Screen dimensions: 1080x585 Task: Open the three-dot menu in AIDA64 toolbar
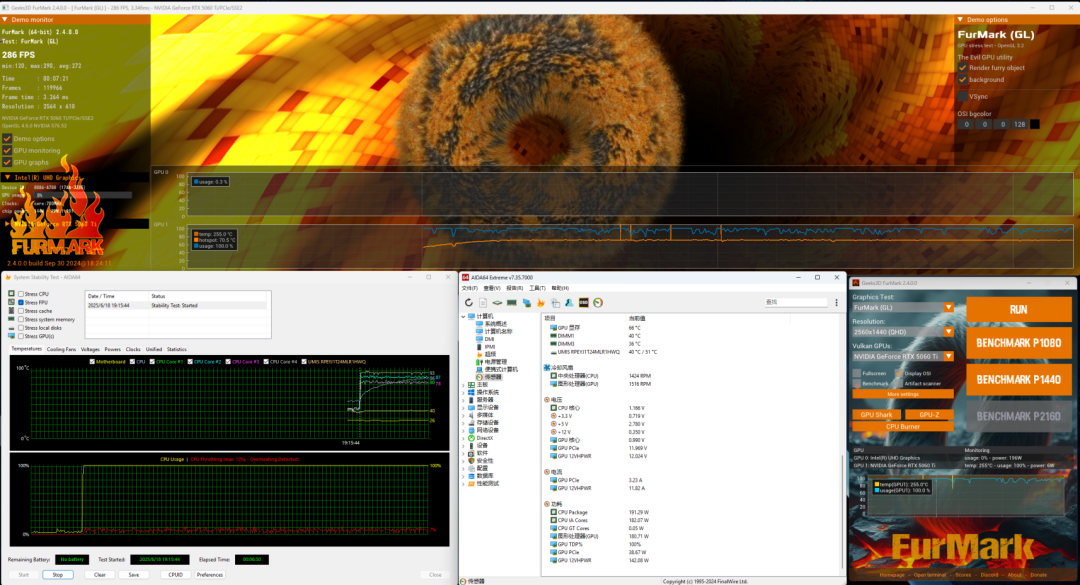click(836, 302)
